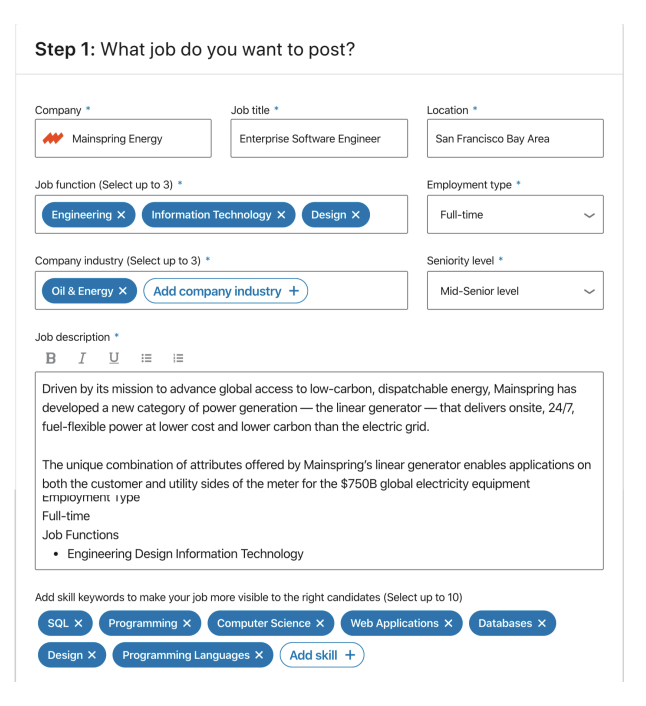
Task: Remove the Web Applications skill
Action: tap(448, 623)
